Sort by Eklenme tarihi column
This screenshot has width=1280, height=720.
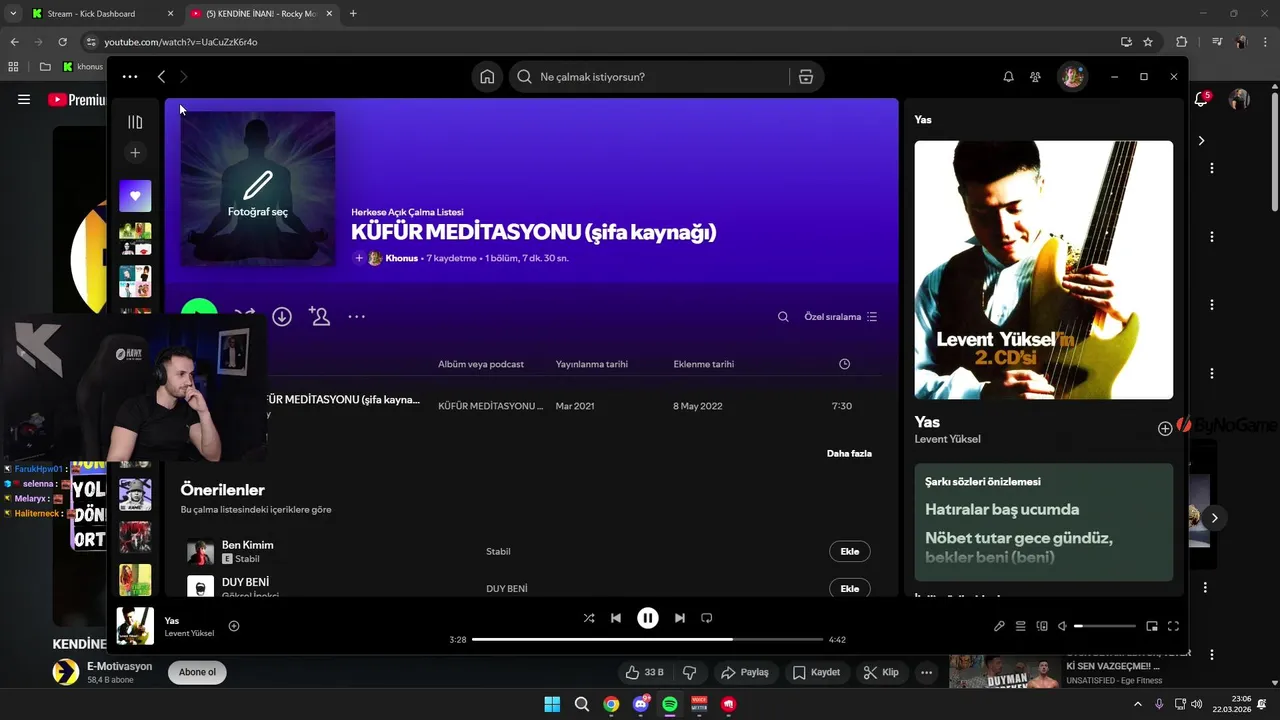pos(704,364)
